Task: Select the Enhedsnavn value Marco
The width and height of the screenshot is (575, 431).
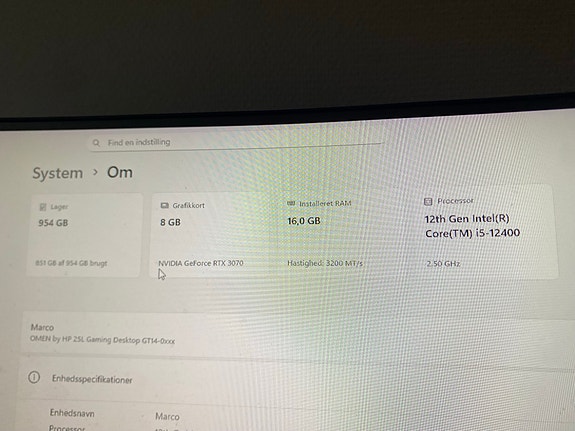Action: click(167, 416)
